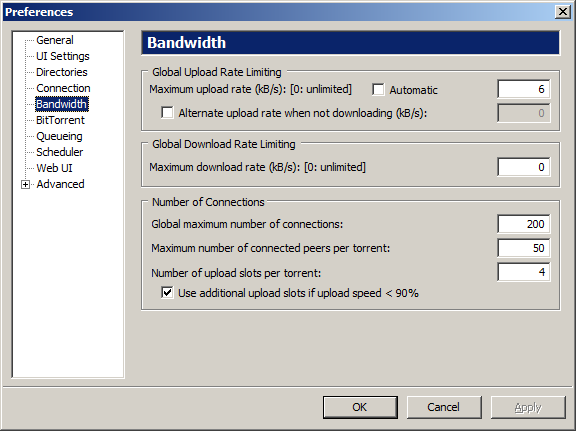Focus the maximum download rate field

coord(523,167)
